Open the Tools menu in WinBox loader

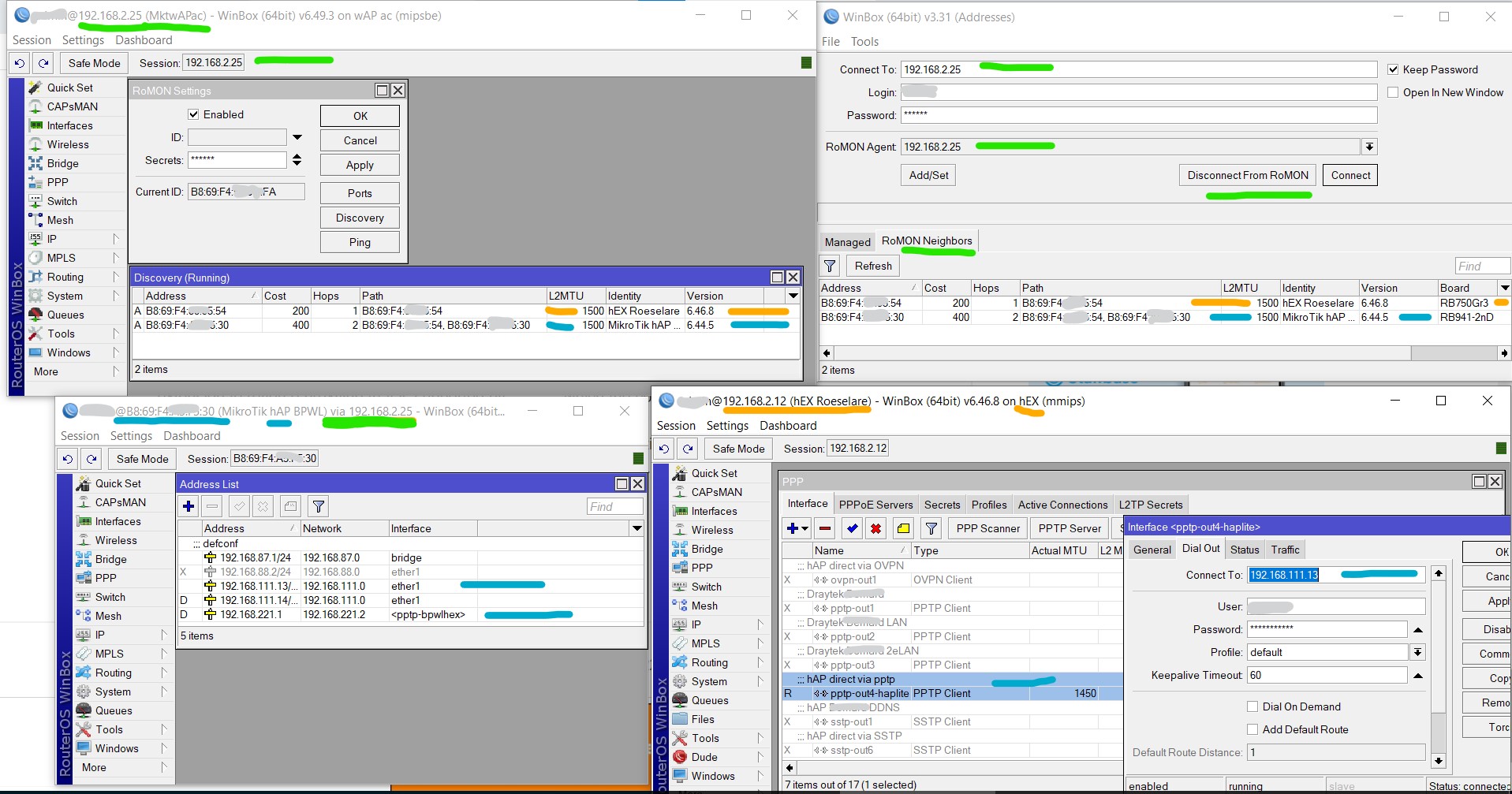click(x=864, y=42)
